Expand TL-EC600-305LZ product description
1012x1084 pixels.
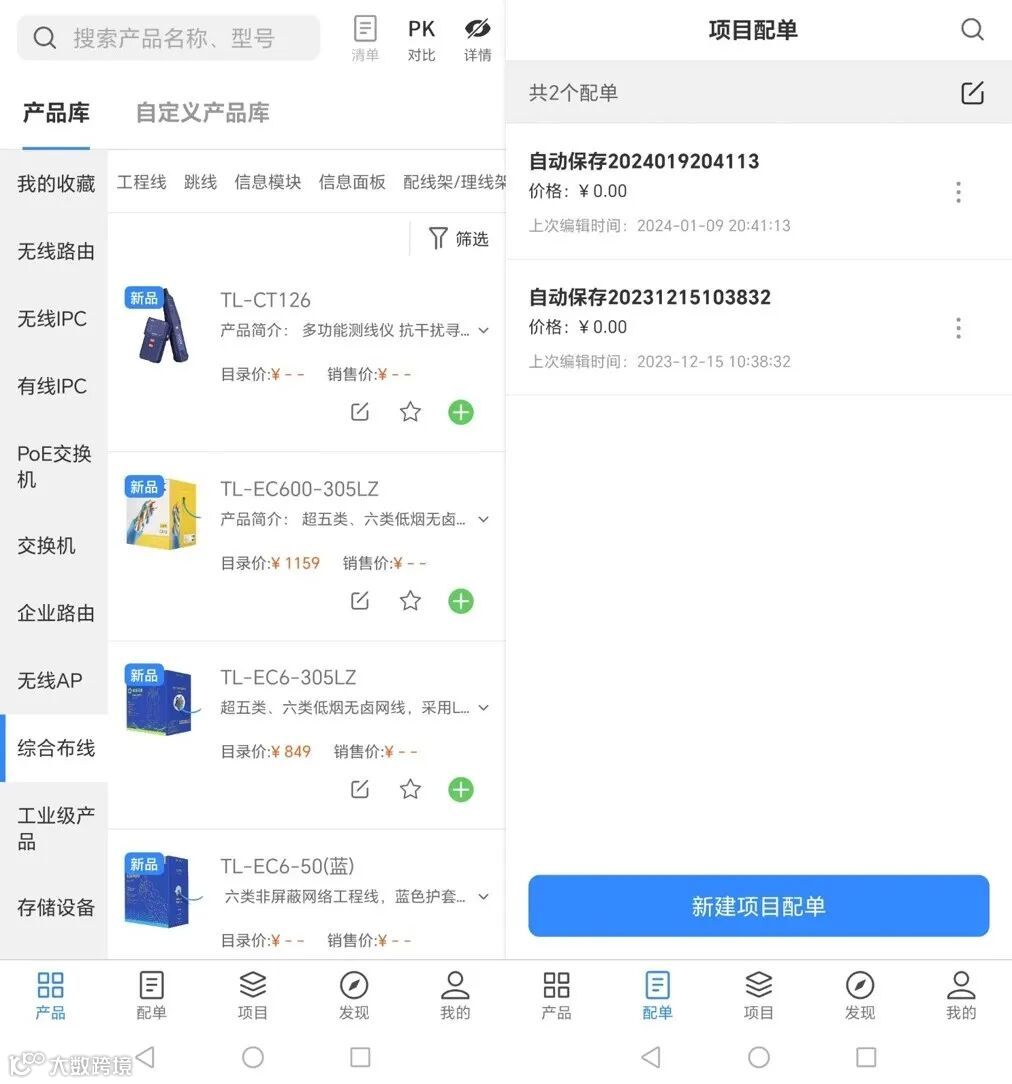[x=484, y=519]
